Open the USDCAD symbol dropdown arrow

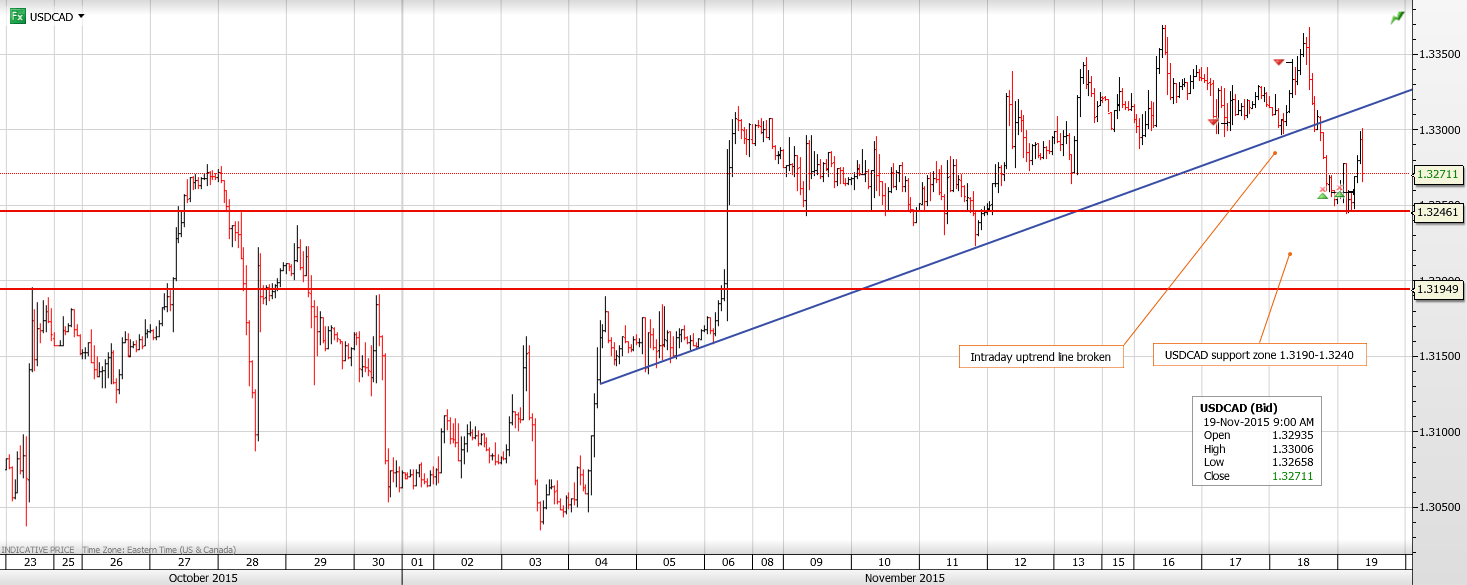[81, 16]
